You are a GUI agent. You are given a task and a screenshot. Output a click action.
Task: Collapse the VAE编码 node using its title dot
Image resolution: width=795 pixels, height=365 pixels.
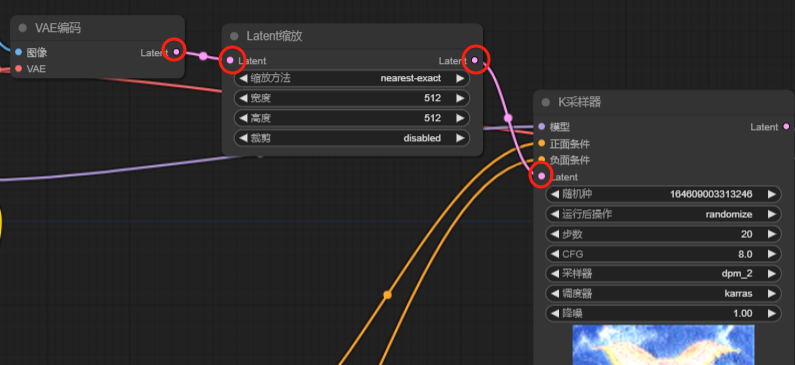pos(22,28)
